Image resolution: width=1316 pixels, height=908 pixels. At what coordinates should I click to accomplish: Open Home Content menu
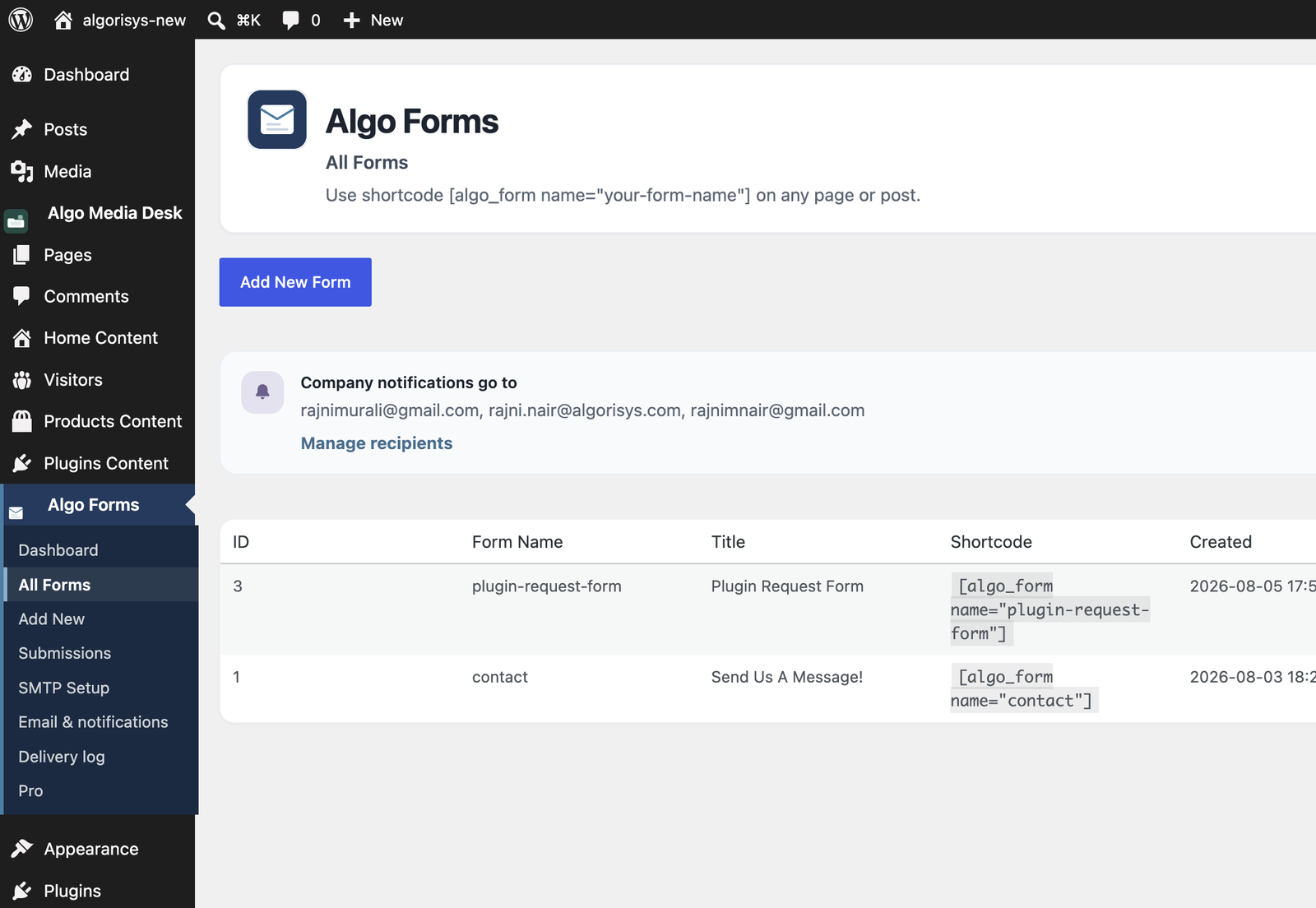tap(100, 338)
